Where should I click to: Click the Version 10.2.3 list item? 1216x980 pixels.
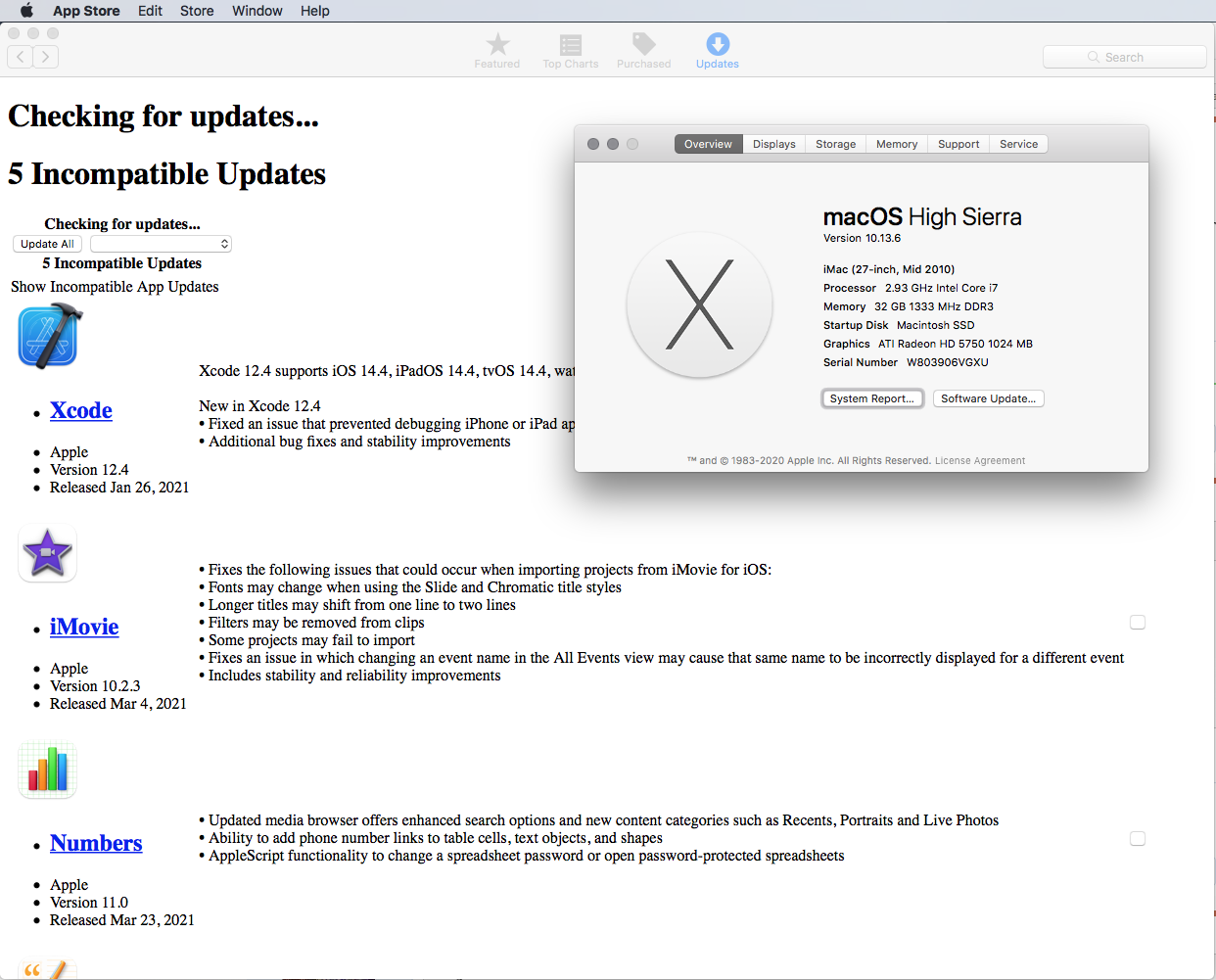(x=95, y=686)
